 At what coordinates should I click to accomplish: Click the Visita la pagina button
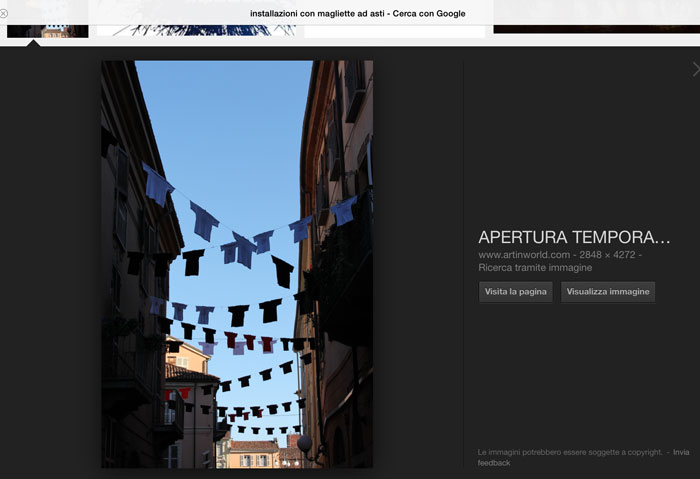(x=516, y=292)
